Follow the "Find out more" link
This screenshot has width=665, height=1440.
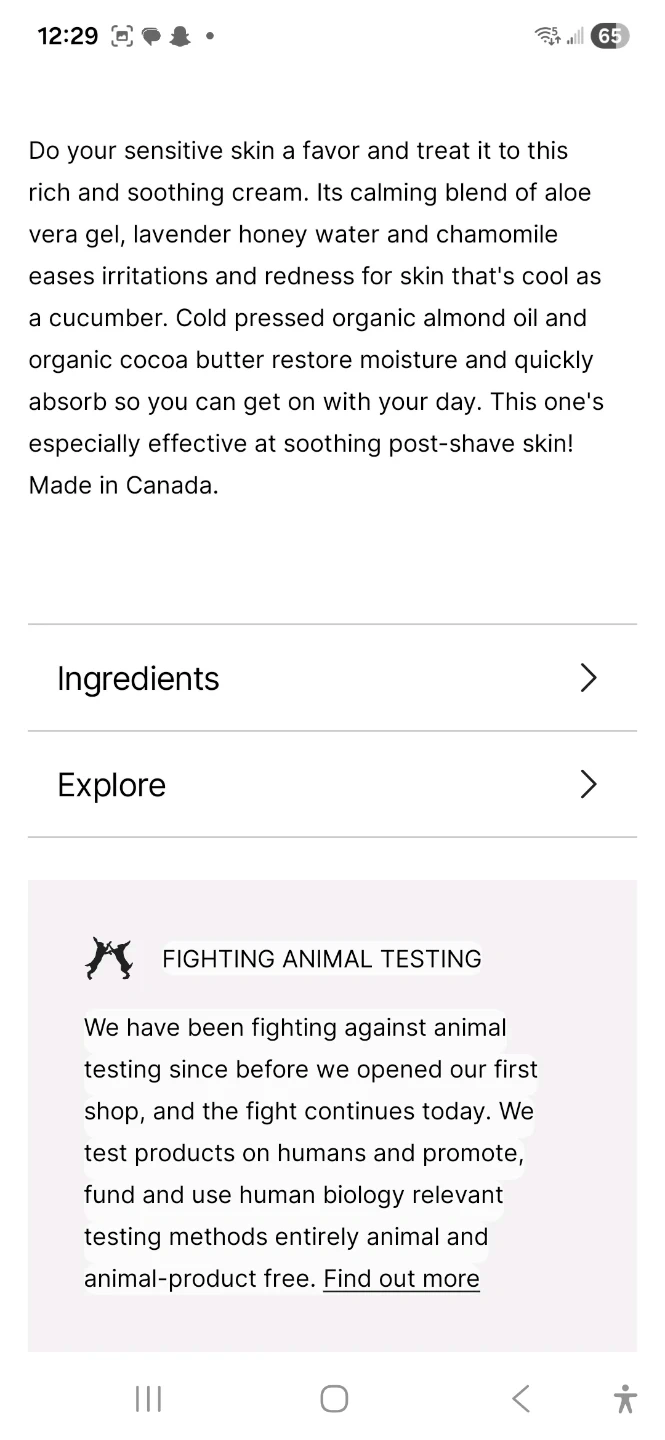pos(401,1279)
